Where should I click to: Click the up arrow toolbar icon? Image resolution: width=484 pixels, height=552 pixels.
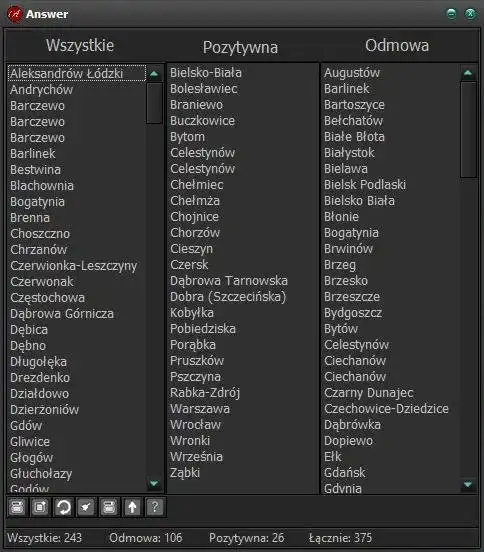click(x=132, y=507)
